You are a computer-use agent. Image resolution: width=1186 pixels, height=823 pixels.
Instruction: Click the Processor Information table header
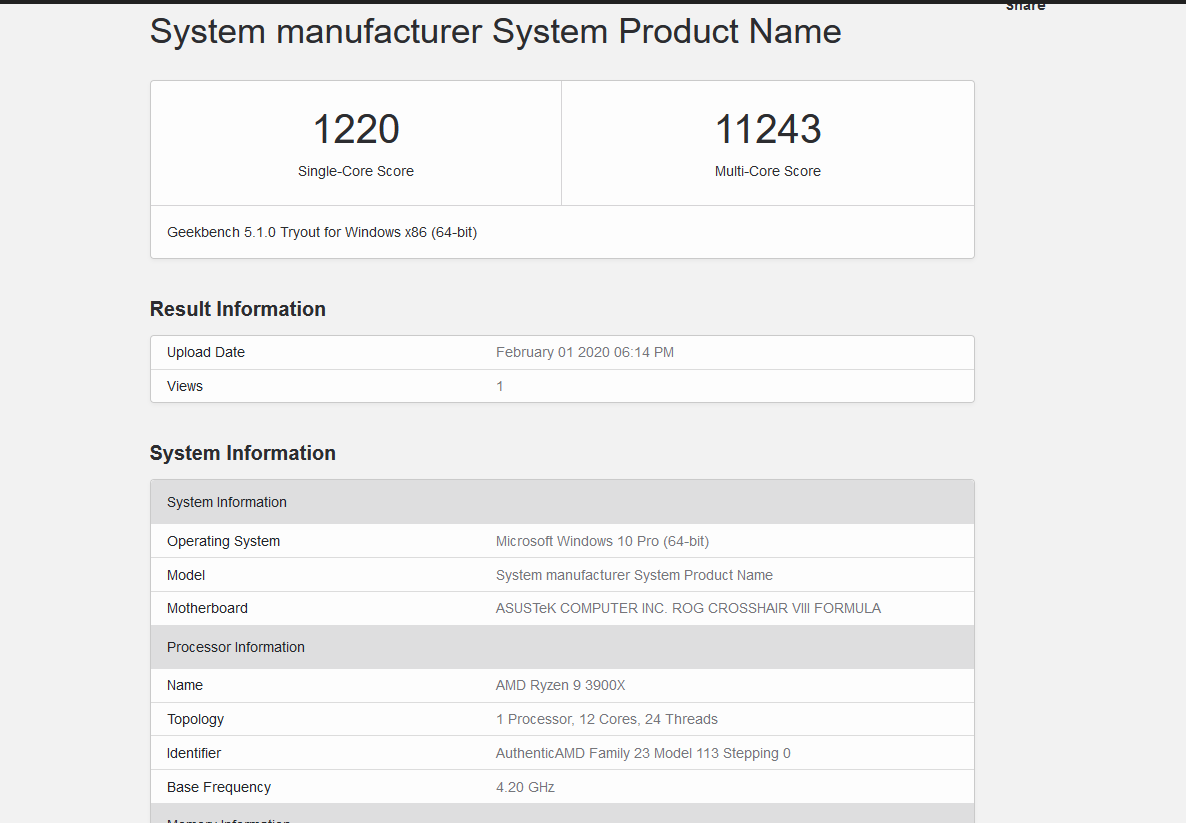pos(562,648)
